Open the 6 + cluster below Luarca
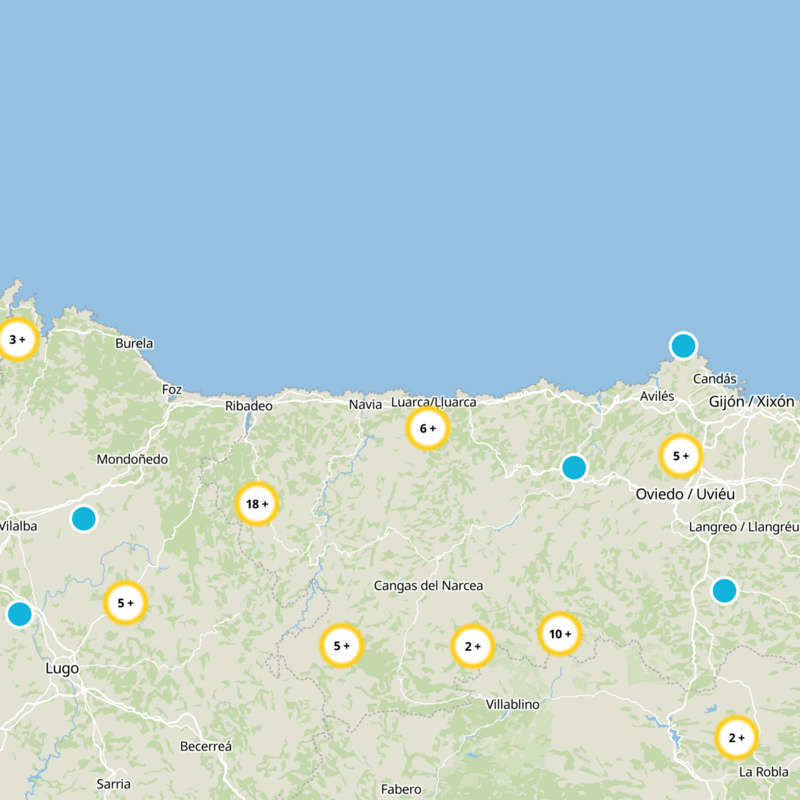Screen dimensions: 800x800 tap(428, 428)
